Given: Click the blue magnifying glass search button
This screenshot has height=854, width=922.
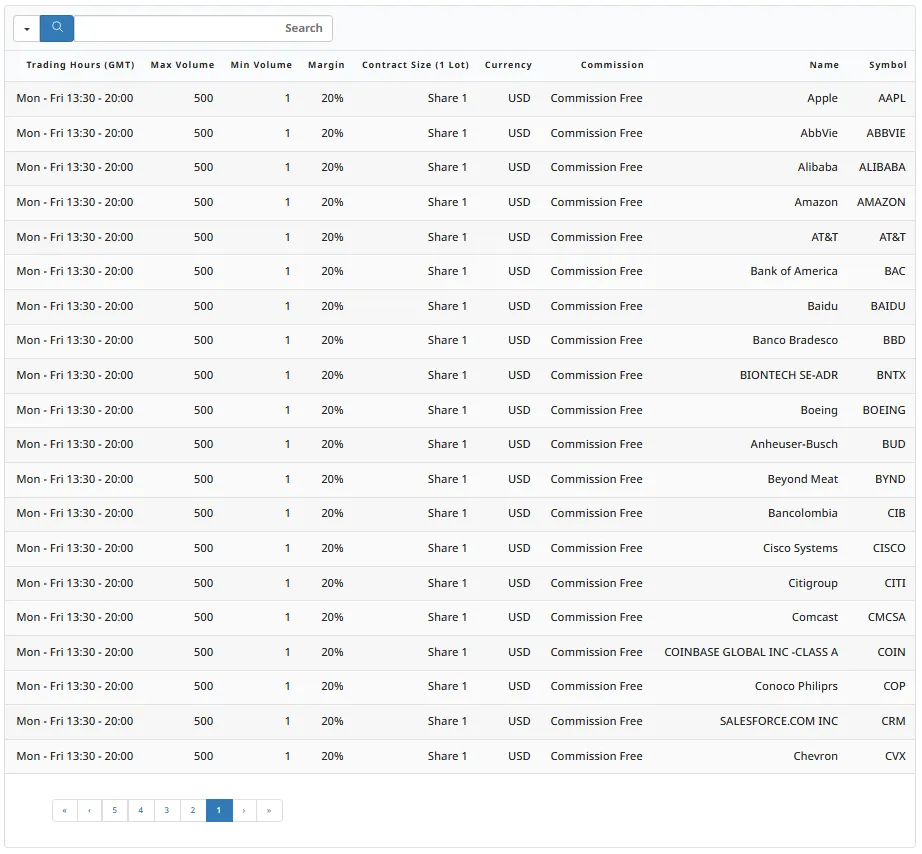Looking at the screenshot, I should coord(57,28).
